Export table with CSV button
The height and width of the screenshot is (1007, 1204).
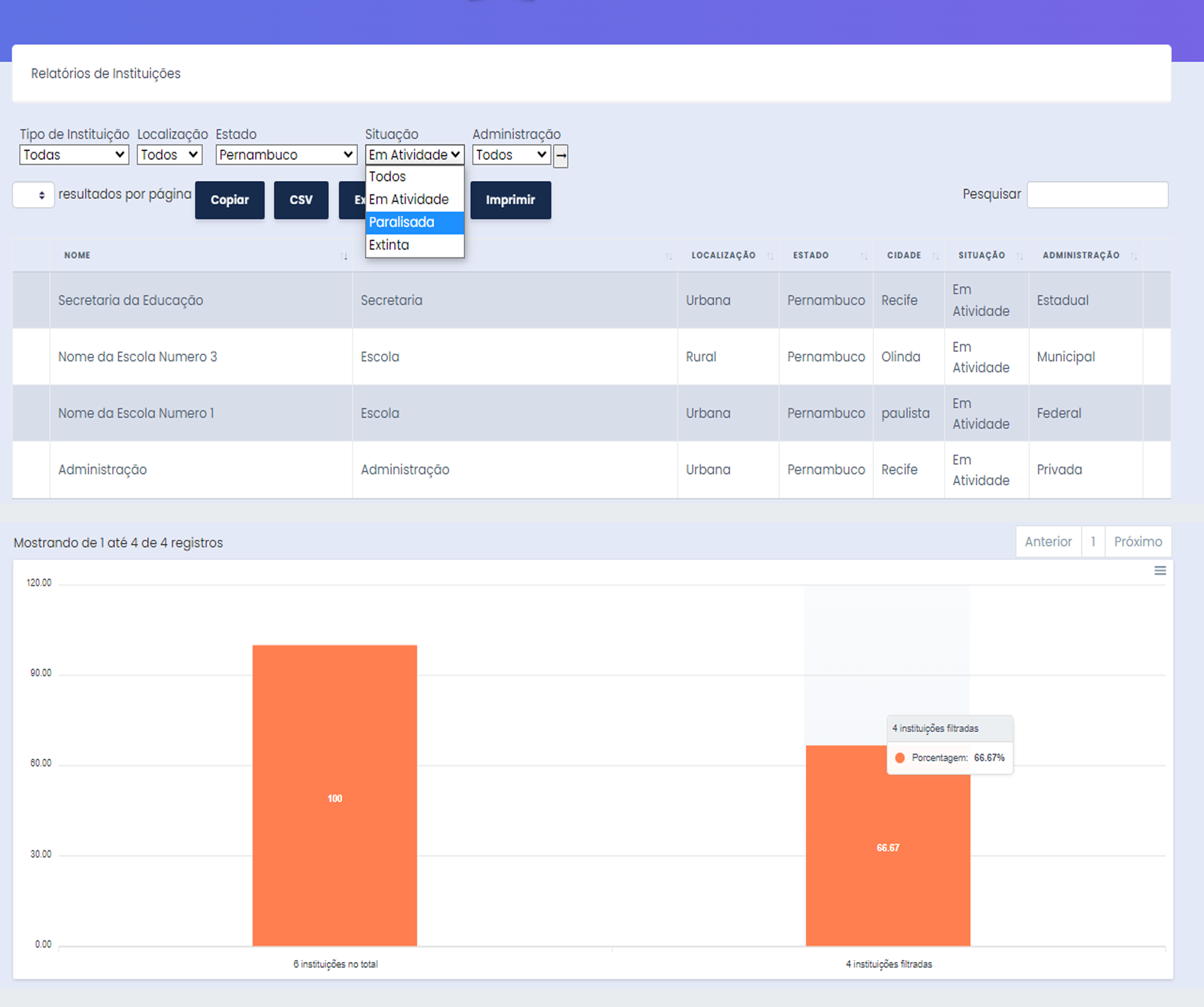click(x=300, y=200)
